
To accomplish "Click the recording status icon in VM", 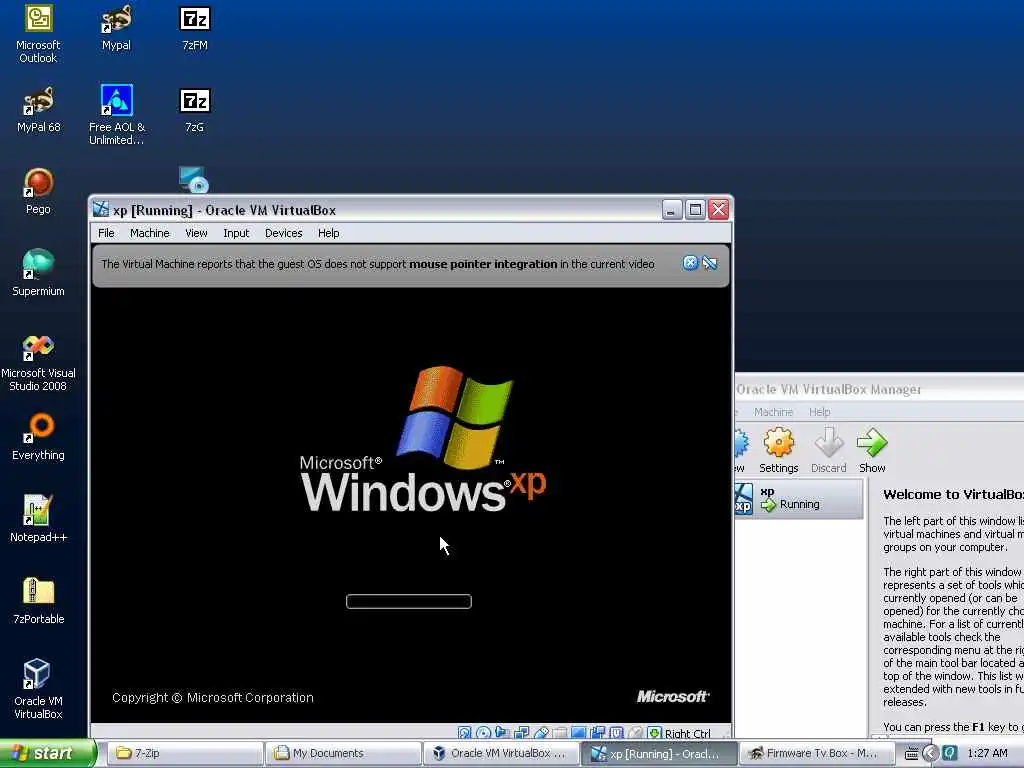I will pyautogui.click(x=598, y=733).
